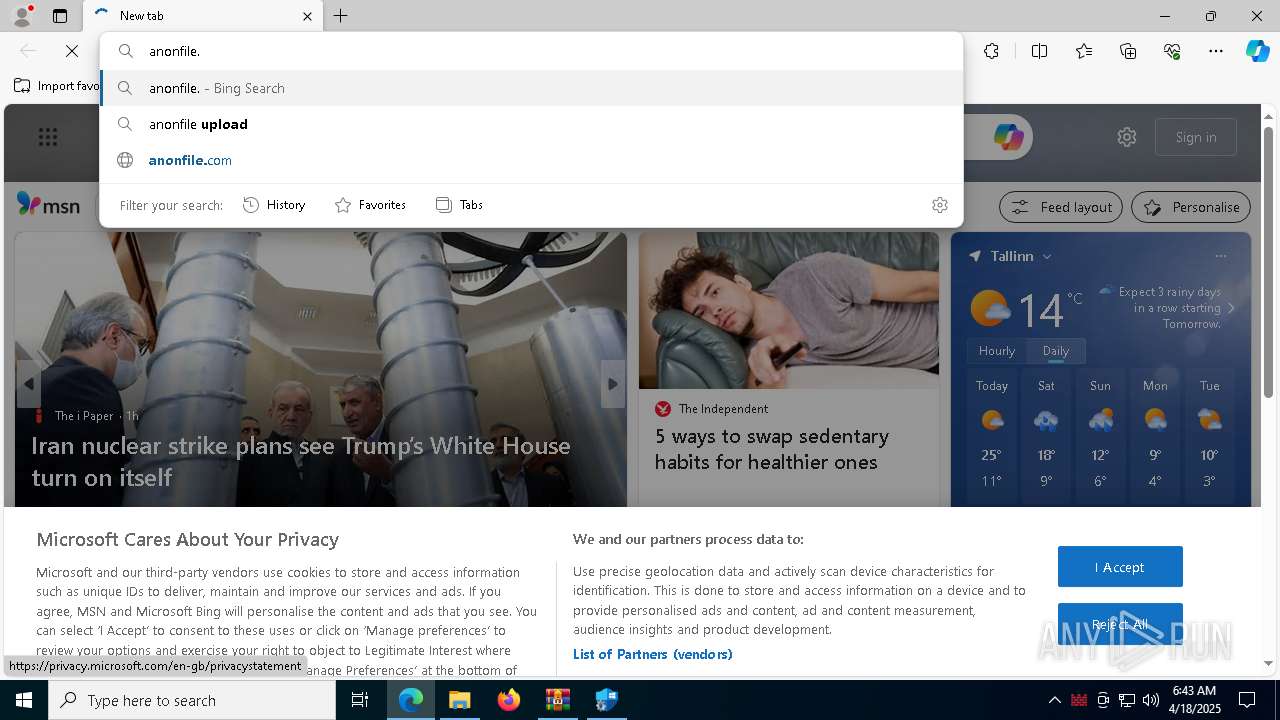Filter search by Tabs
The image size is (1280, 720).
click(460, 205)
